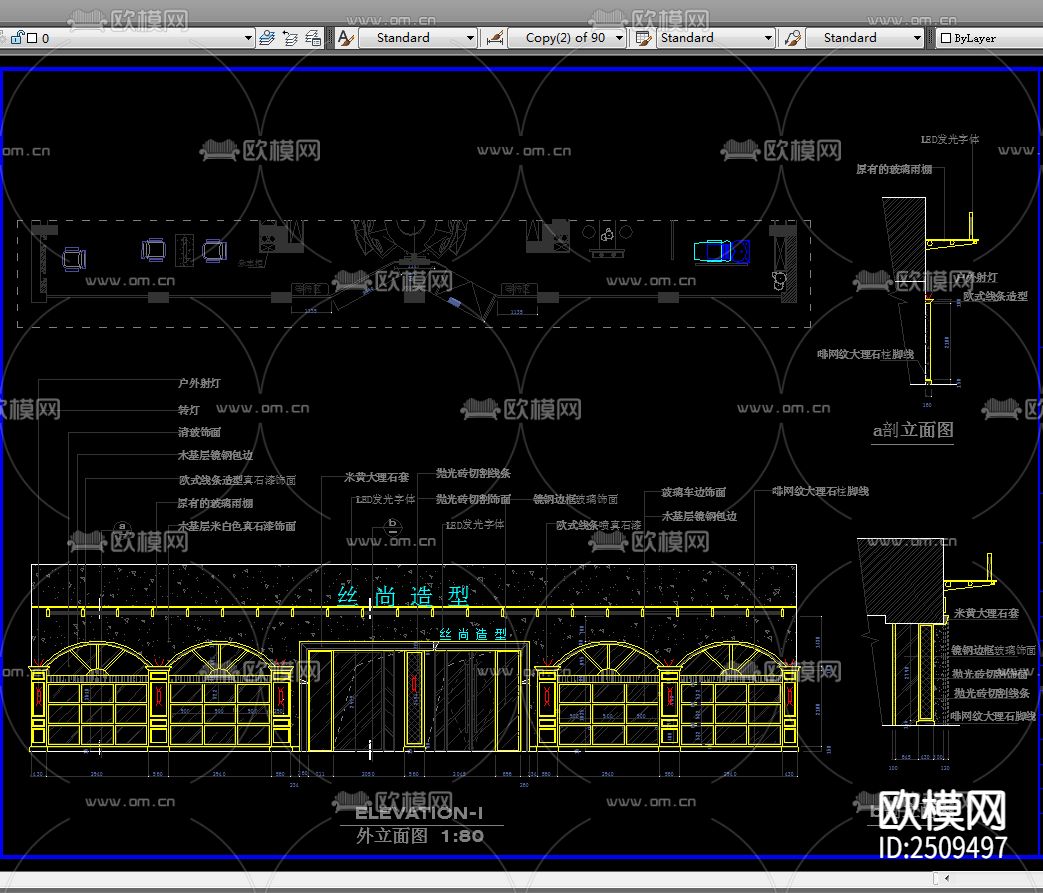Select the 米黄大理石套 annotation label
Viewport: 1043px width, 893px height.
376,477
